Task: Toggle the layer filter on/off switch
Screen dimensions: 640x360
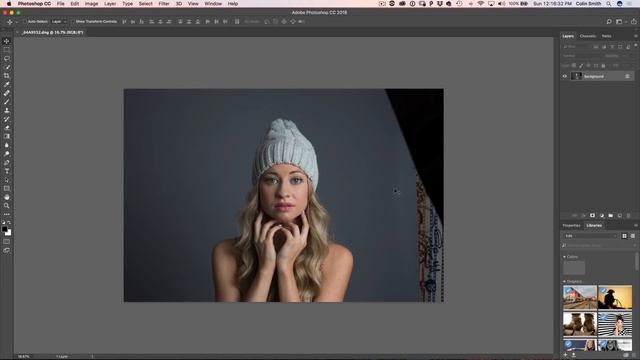Action: pos(636,46)
